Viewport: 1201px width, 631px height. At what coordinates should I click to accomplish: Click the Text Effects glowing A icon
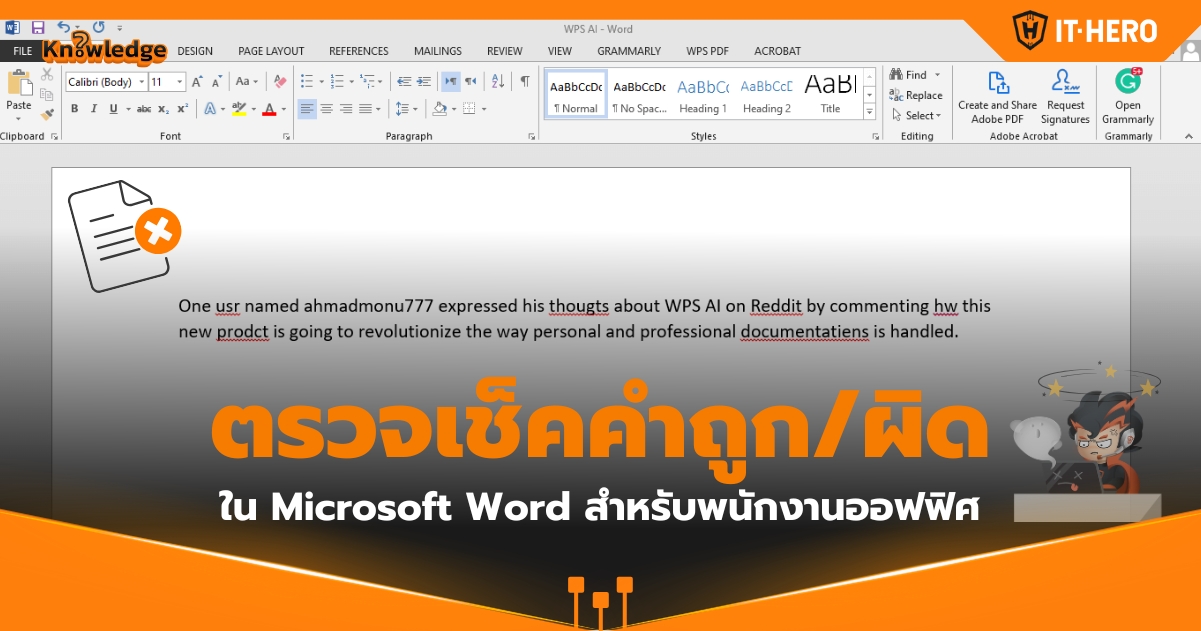[209, 109]
